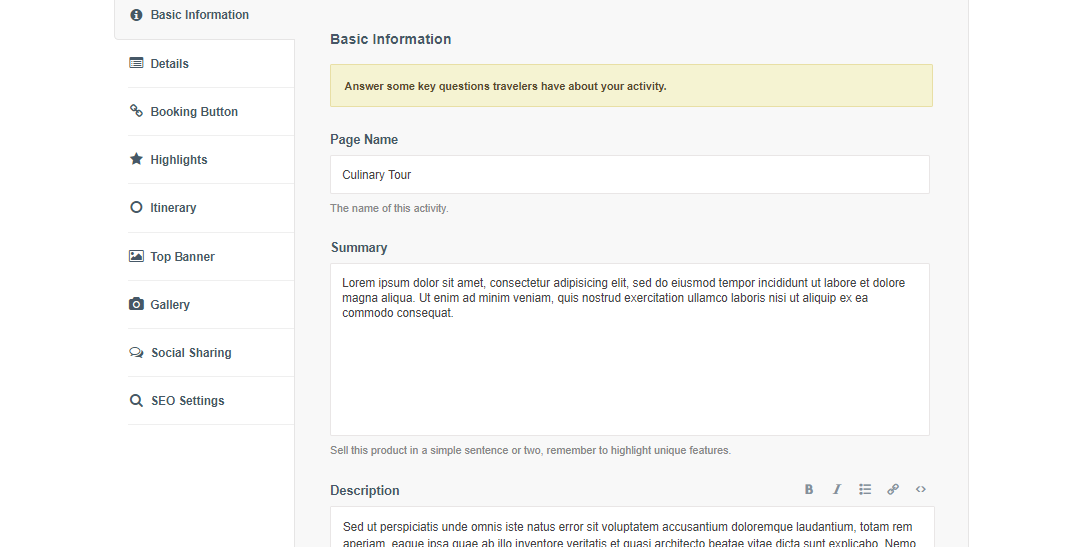Open the Top Banner tab

pos(182,257)
